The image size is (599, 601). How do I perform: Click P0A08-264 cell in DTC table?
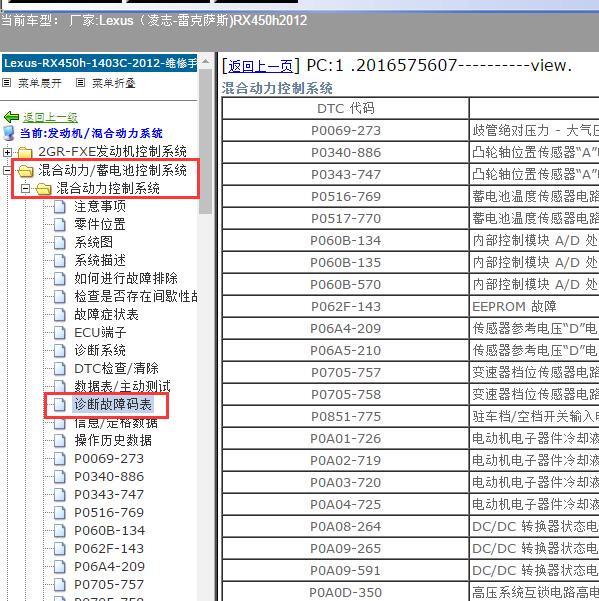point(346,527)
